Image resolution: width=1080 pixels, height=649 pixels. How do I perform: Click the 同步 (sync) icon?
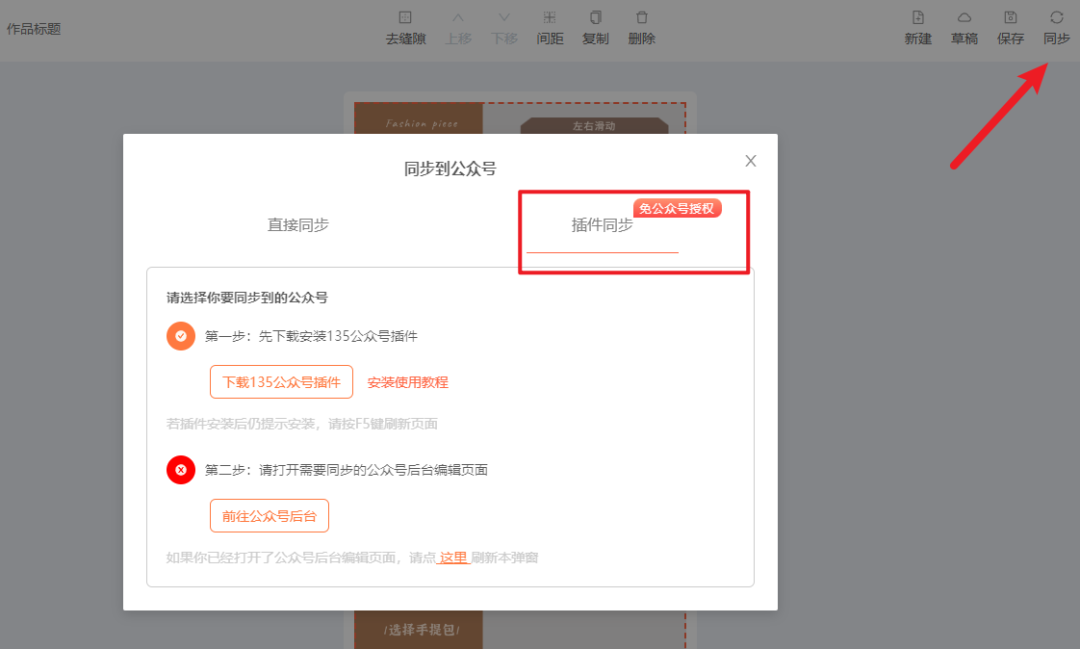pyautogui.click(x=1057, y=18)
